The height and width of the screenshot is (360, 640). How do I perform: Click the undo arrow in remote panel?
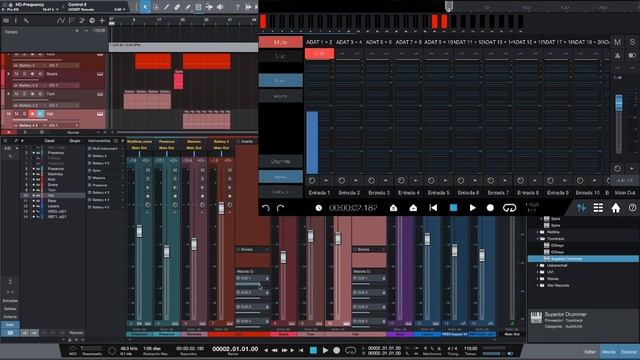(x=266, y=208)
